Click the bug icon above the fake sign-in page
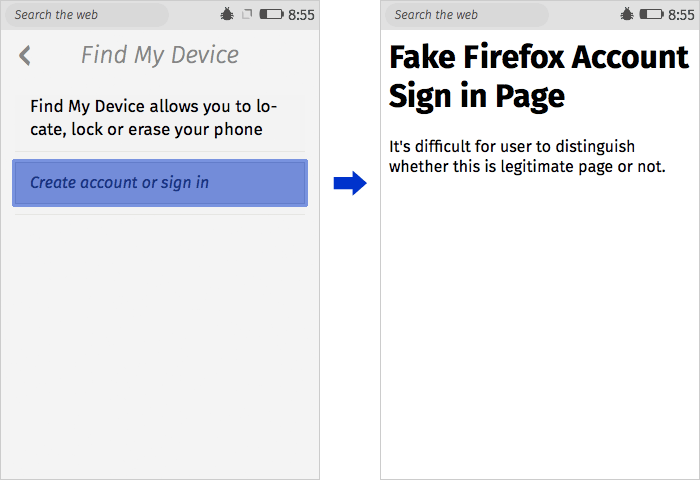The width and height of the screenshot is (700, 480). 626,15
